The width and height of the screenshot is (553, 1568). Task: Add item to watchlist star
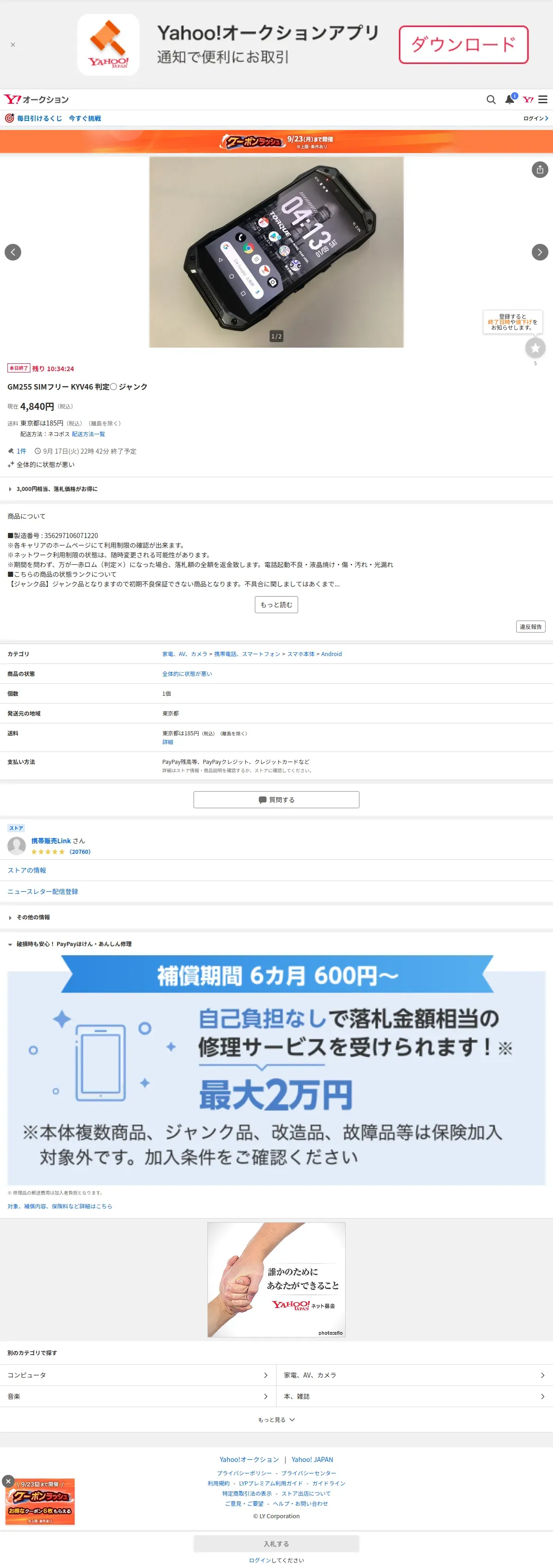point(535,348)
